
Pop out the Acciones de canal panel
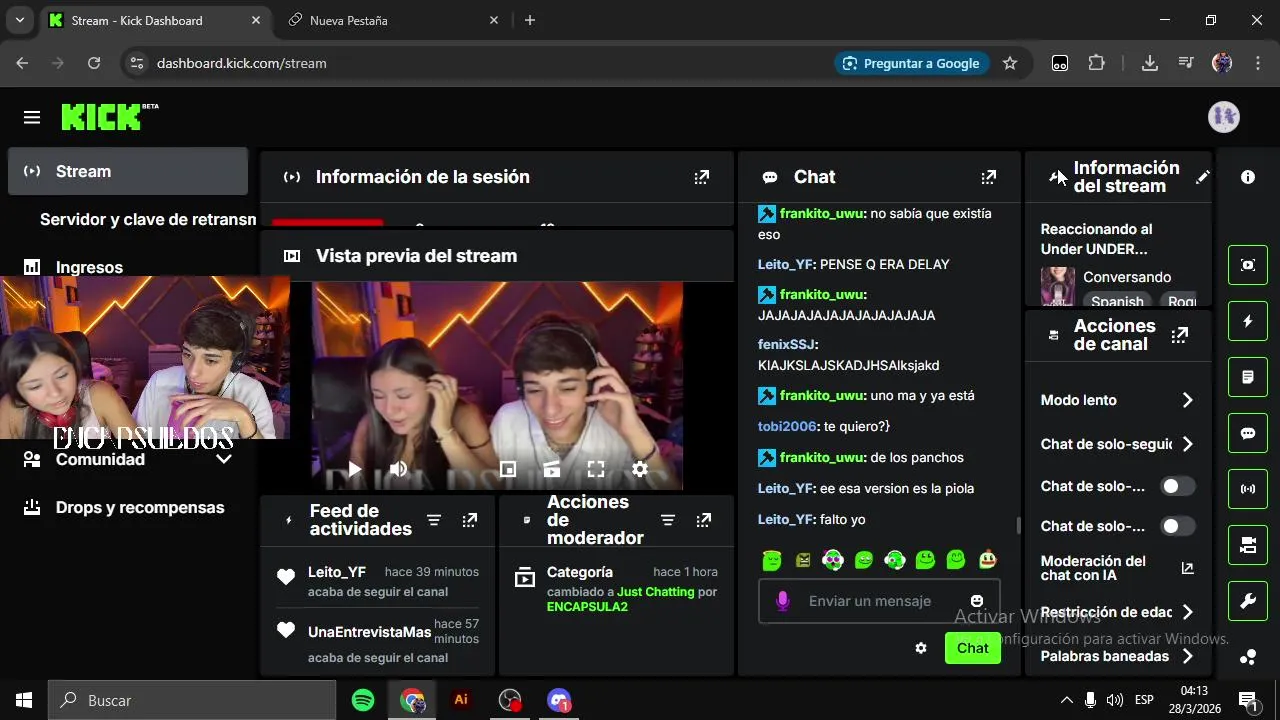[1180, 335]
